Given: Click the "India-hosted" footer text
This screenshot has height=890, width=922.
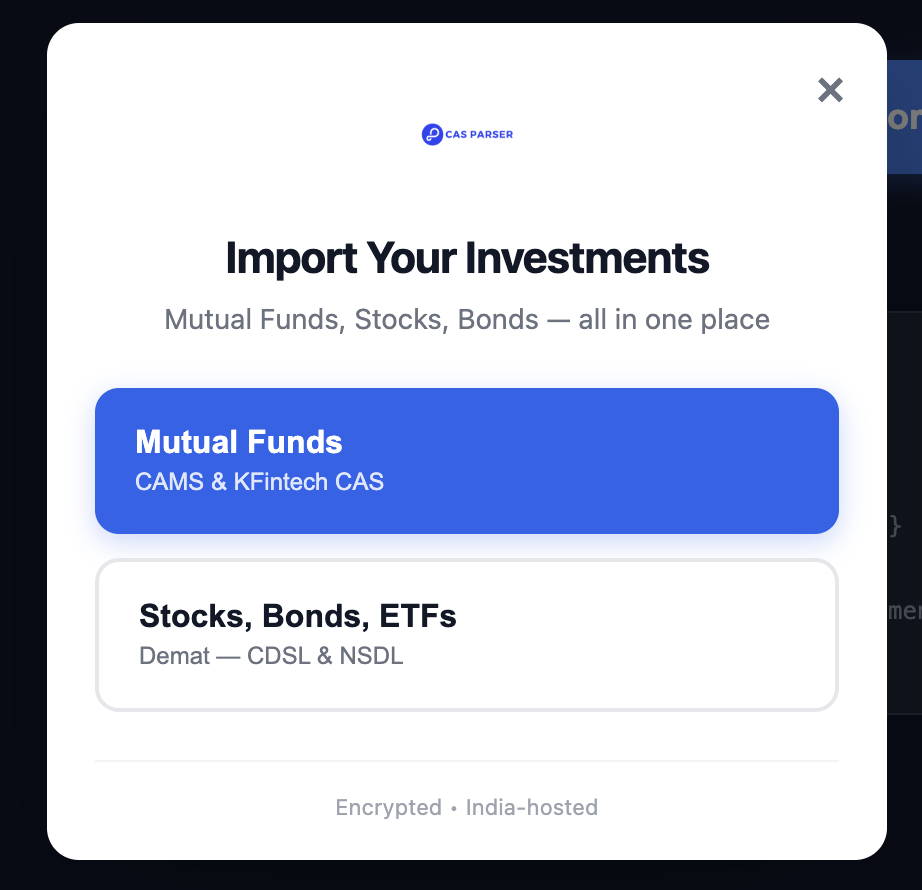Looking at the screenshot, I should (532, 807).
